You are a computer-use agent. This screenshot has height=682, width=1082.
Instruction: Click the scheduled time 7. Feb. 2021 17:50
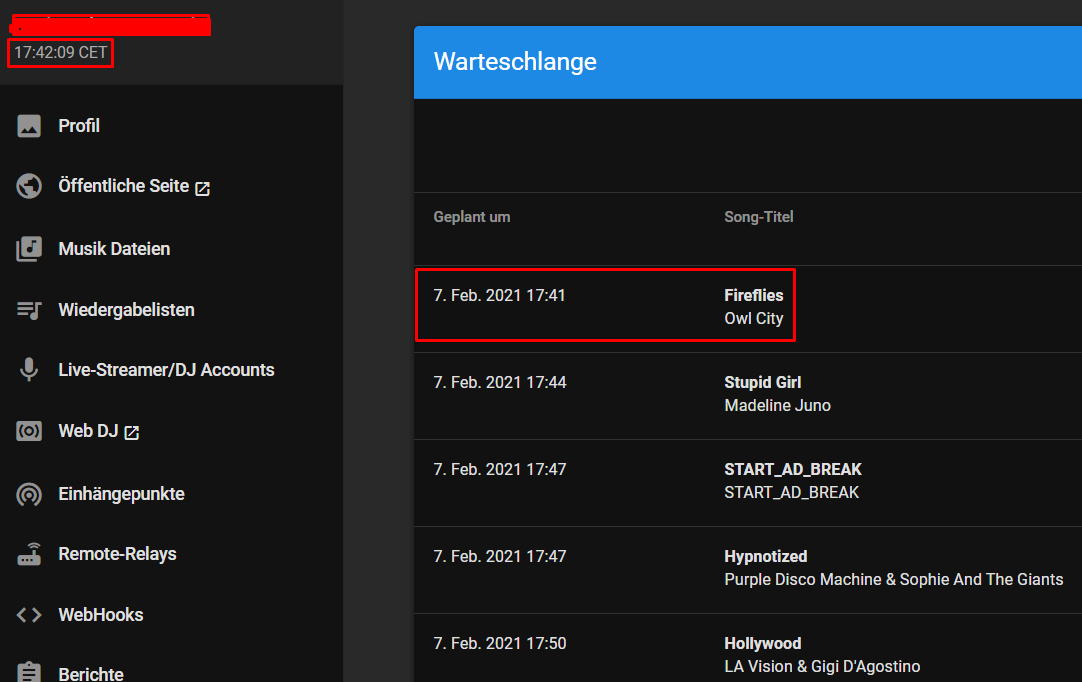[x=500, y=643]
